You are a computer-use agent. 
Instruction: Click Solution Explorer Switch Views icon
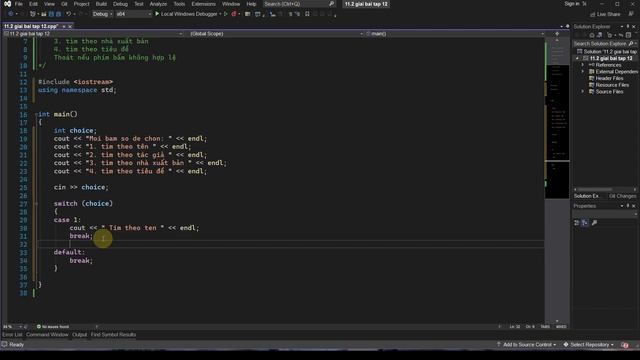(x=599, y=36)
